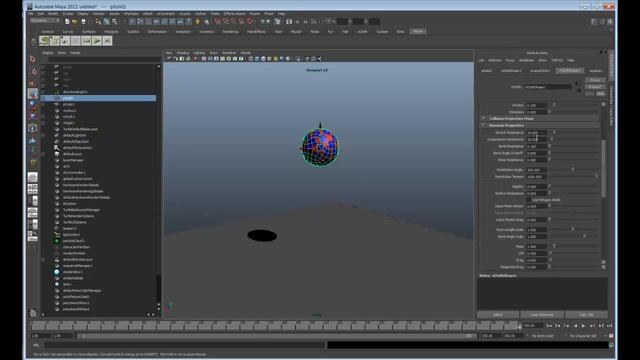Toggle Select by Component Type mode

[115, 22]
